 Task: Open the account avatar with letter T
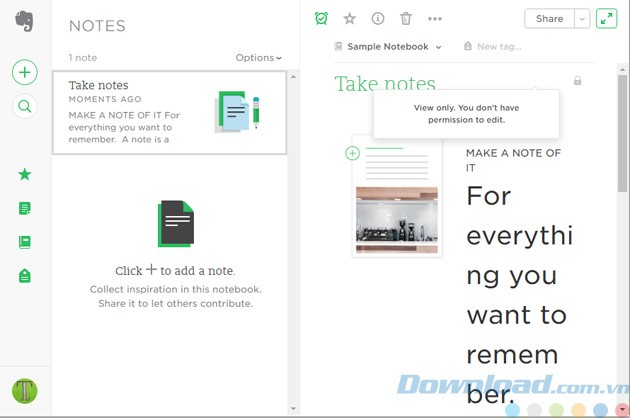25,391
